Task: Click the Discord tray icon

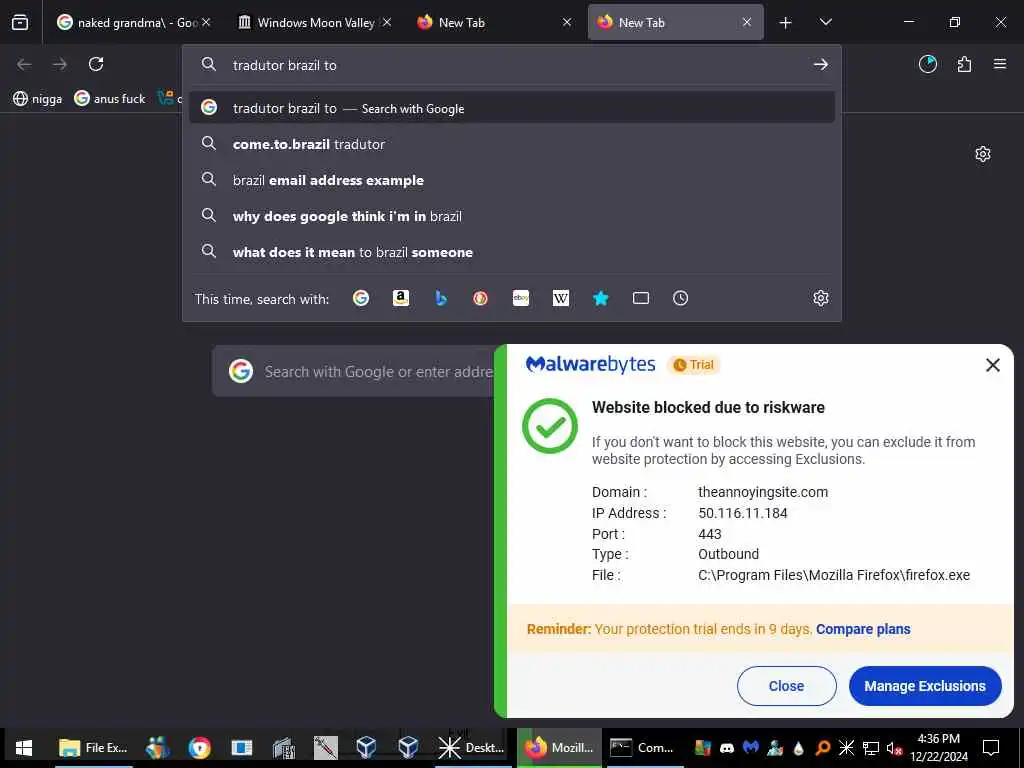Action: click(727, 748)
